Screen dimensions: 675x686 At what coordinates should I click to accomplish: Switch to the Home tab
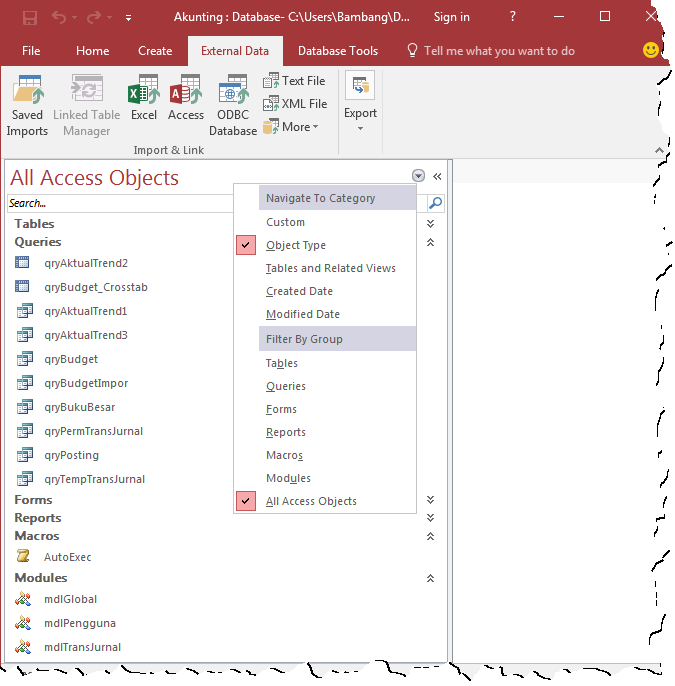click(x=92, y=51)
